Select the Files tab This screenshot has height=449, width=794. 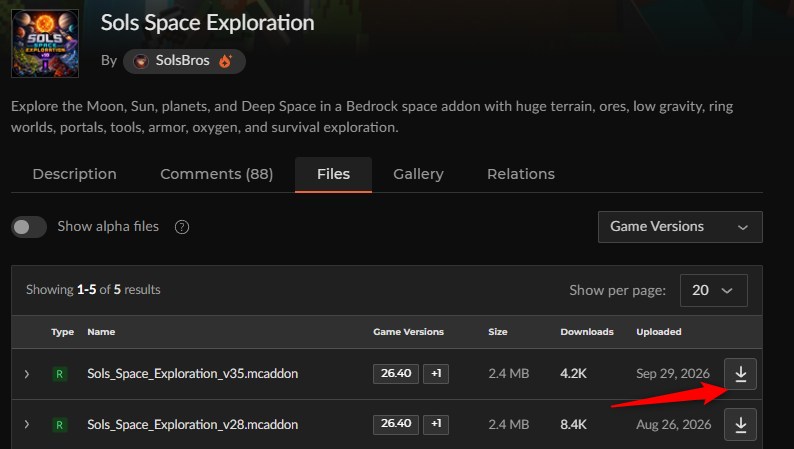pyautogui.click(x=333, y=174)
